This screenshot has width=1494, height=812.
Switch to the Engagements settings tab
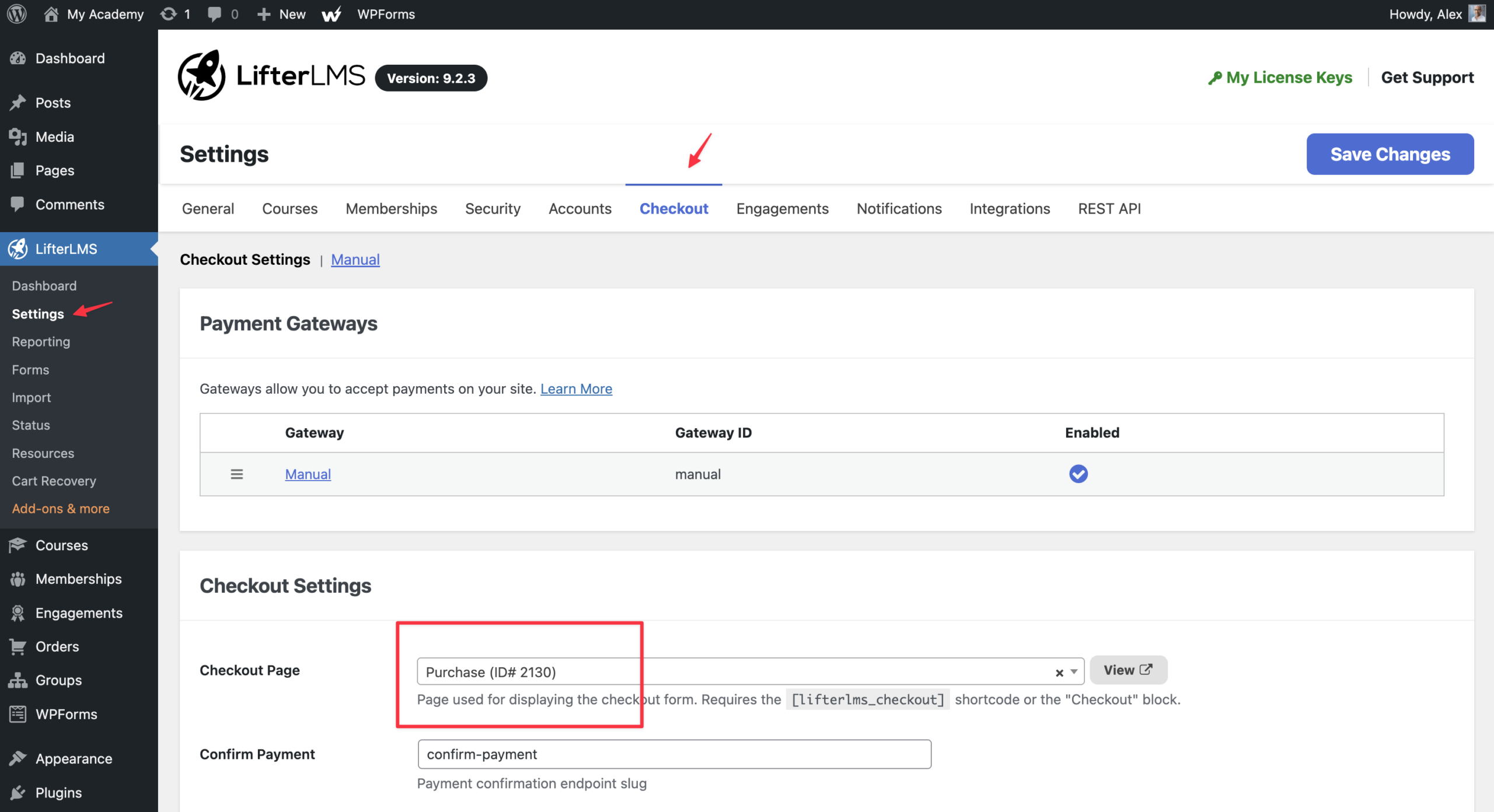click(782, 208)
